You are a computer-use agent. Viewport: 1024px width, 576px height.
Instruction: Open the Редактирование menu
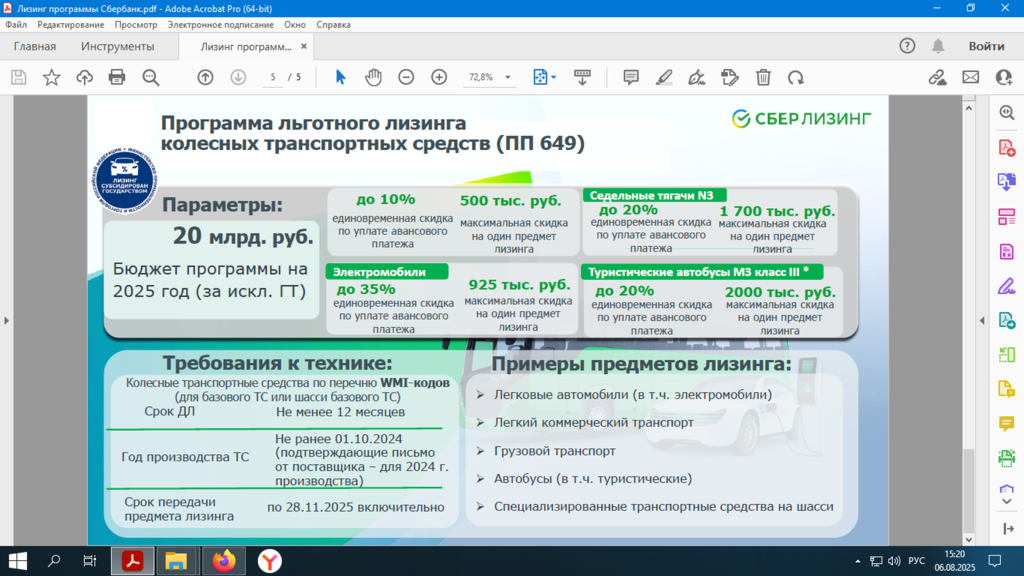(71, 25)
